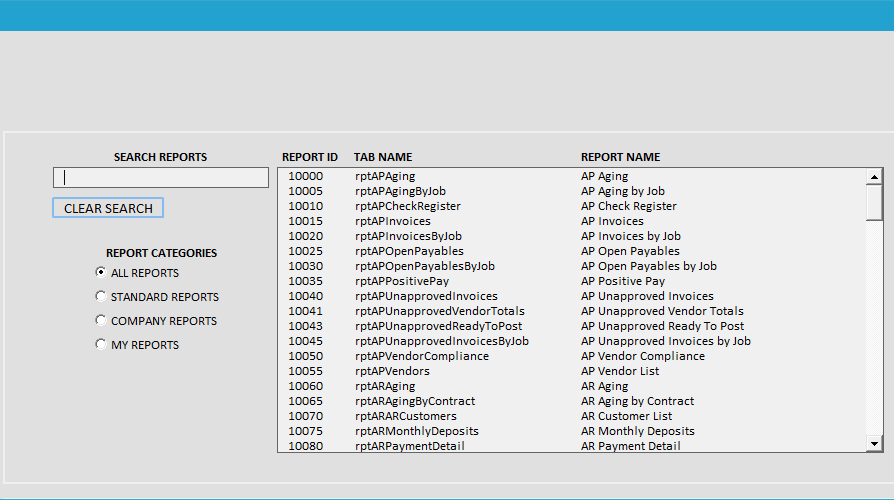Select report ID 10041
The width and height of the screenshot is (894, 500).
point(306,311)
